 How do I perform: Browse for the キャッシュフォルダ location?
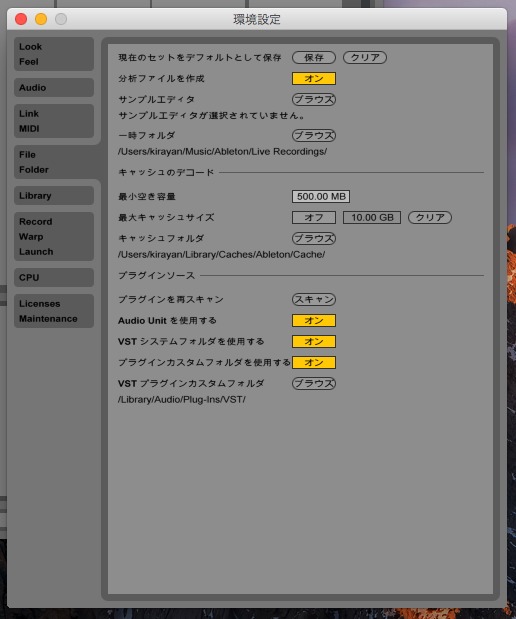click(x=314, y=238)
